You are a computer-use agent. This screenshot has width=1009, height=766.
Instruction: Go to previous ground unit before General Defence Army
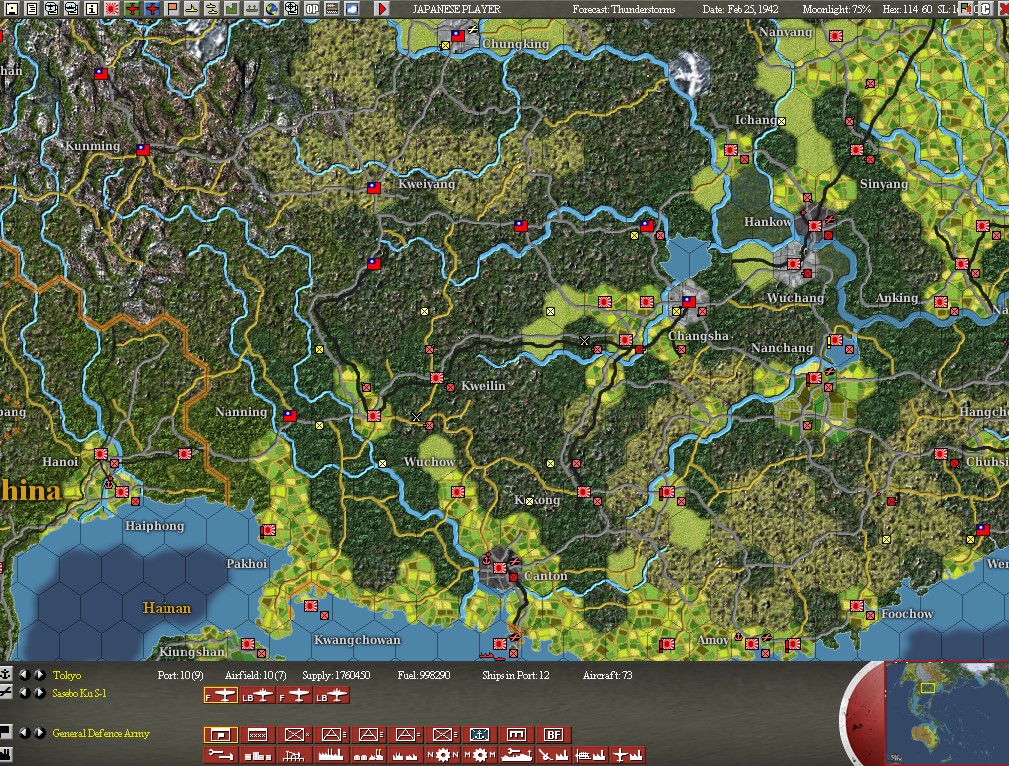click(24, 733)
